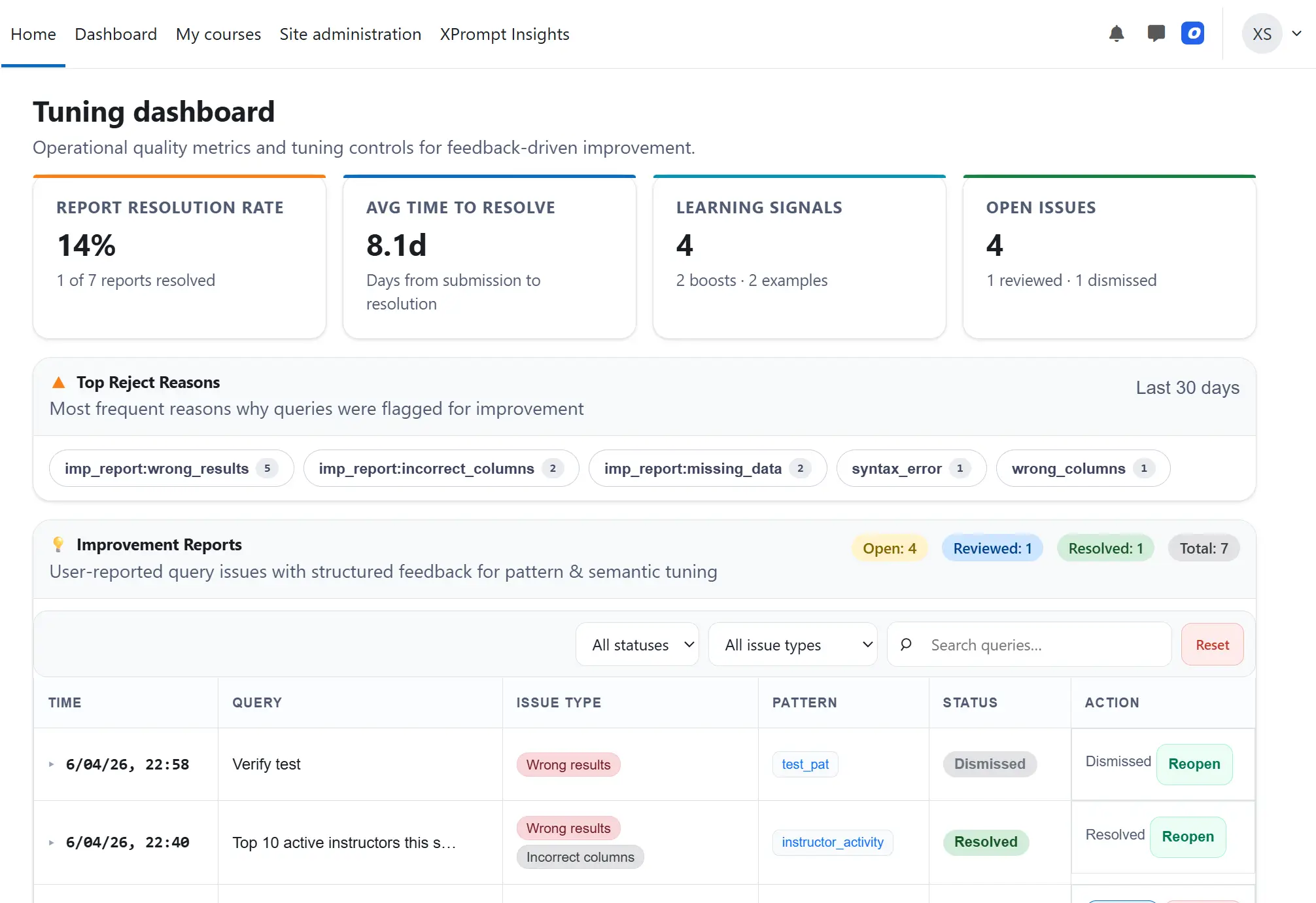Click the Total: 7 badge
This screenshot has height=903, width=1316.
point(1203,548)
